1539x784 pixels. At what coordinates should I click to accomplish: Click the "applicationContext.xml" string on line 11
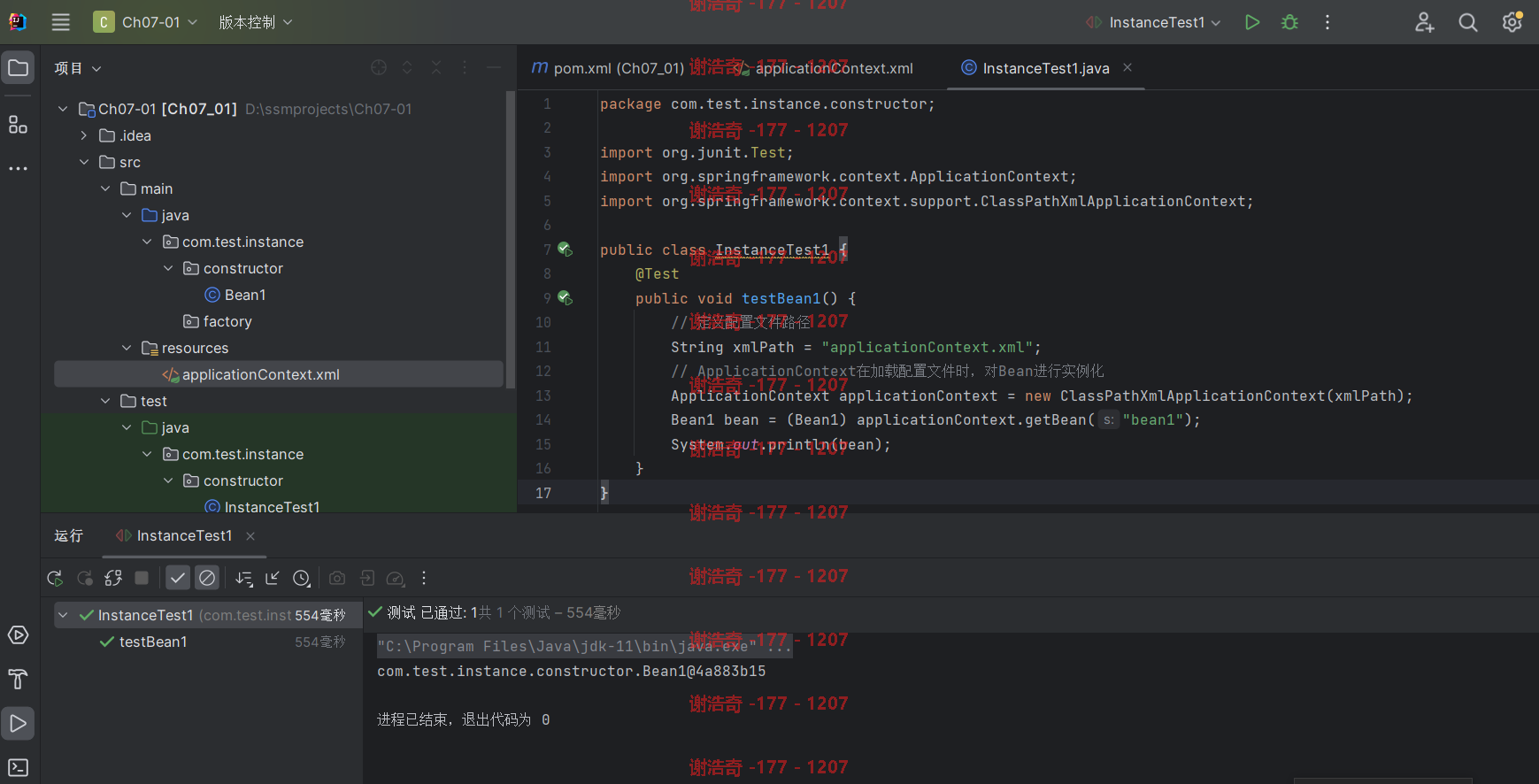(927, 347)
